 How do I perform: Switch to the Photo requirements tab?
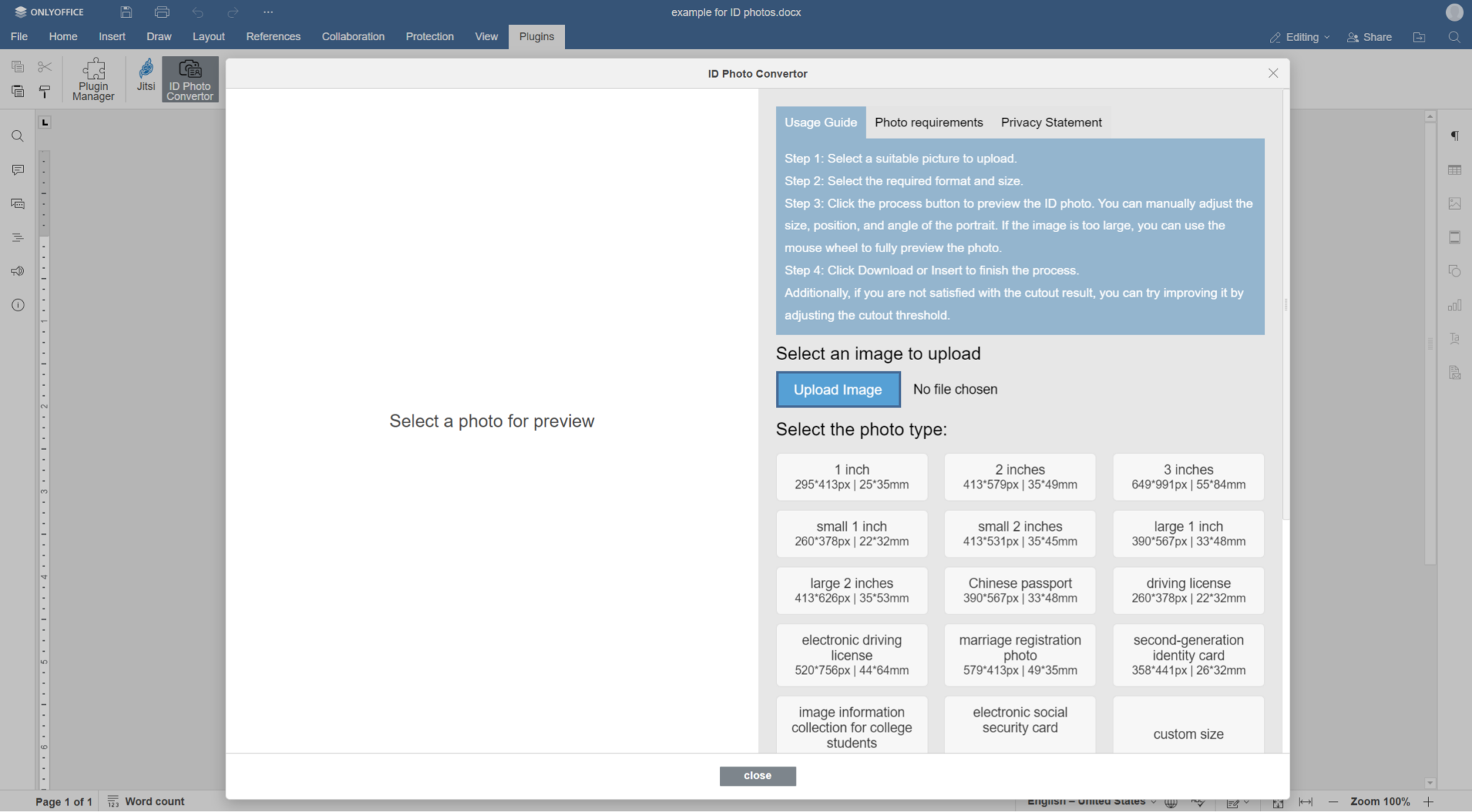[929, 122]
